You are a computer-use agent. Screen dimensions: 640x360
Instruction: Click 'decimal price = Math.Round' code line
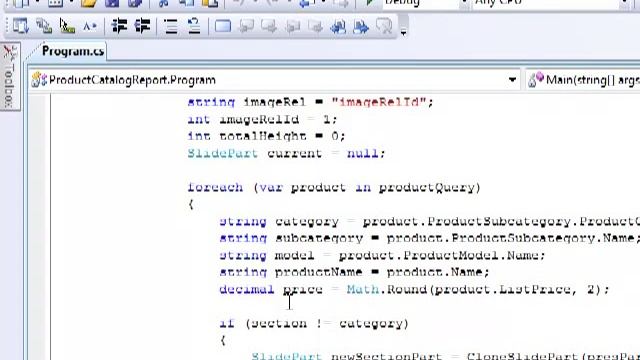coord(414,289)
